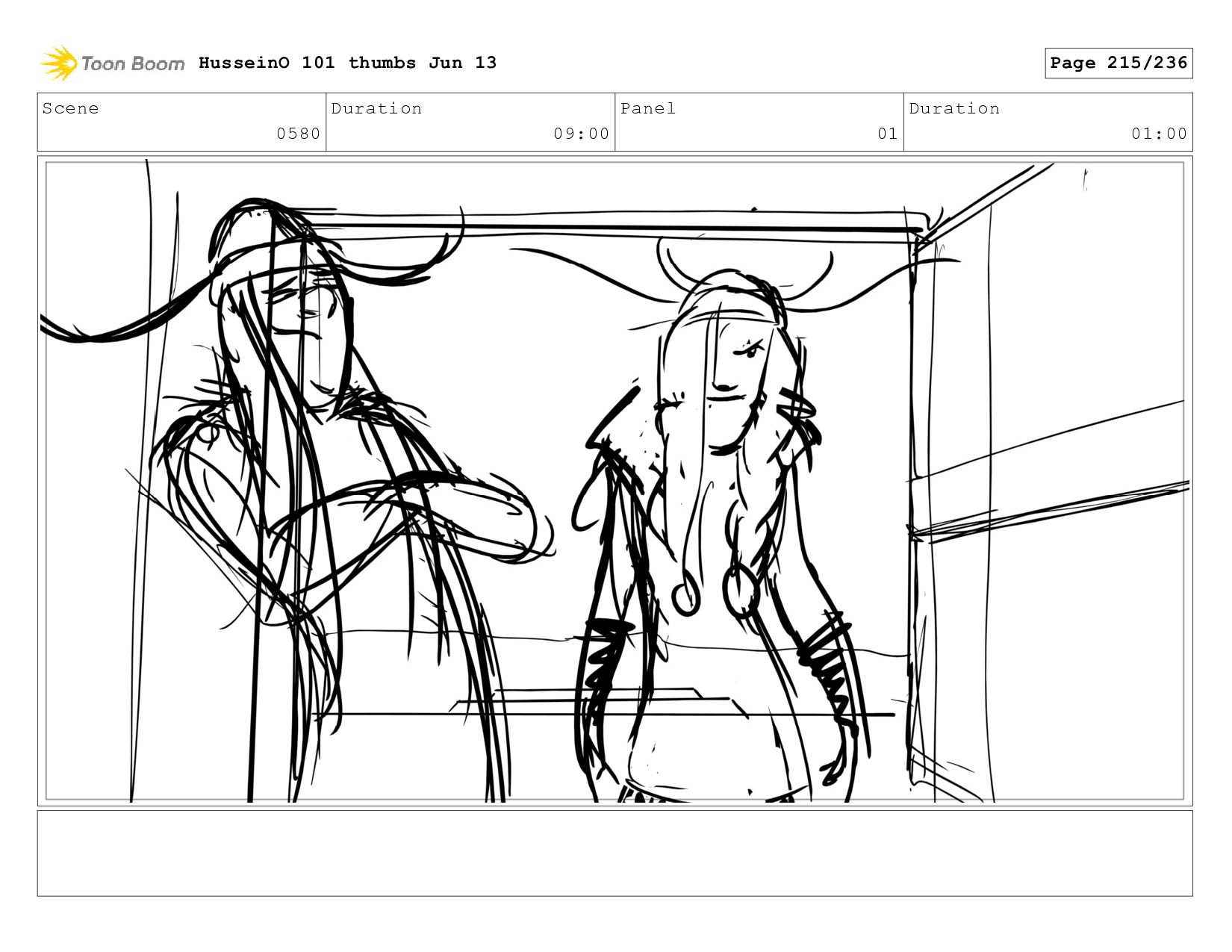This screenshot has width=1232, height=952.
Task: Click the title "HusseinO 101 thumbs Jun 13"
Action: [347, 63]
